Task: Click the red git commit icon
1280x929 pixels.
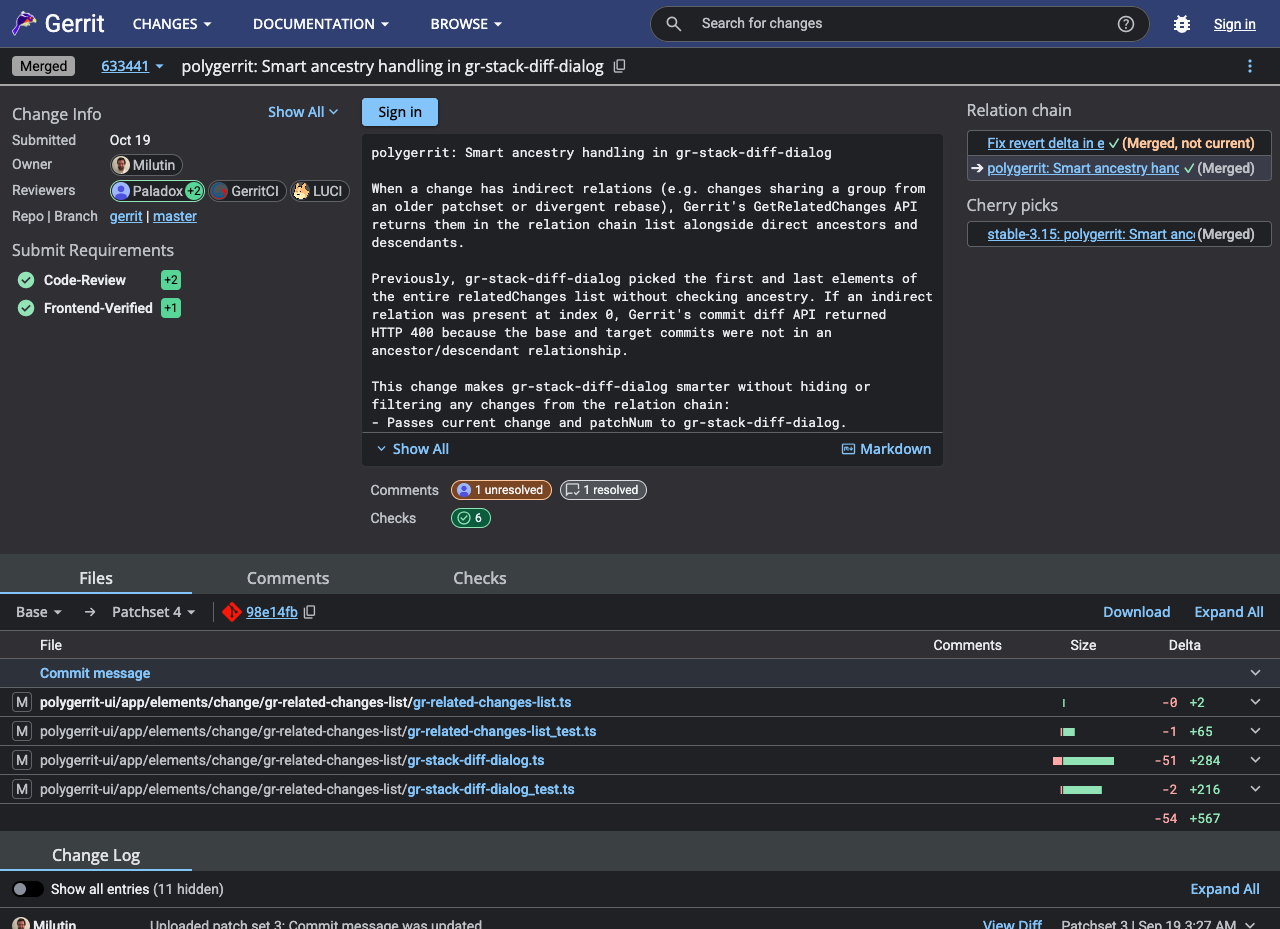Action: pos(232,612)
